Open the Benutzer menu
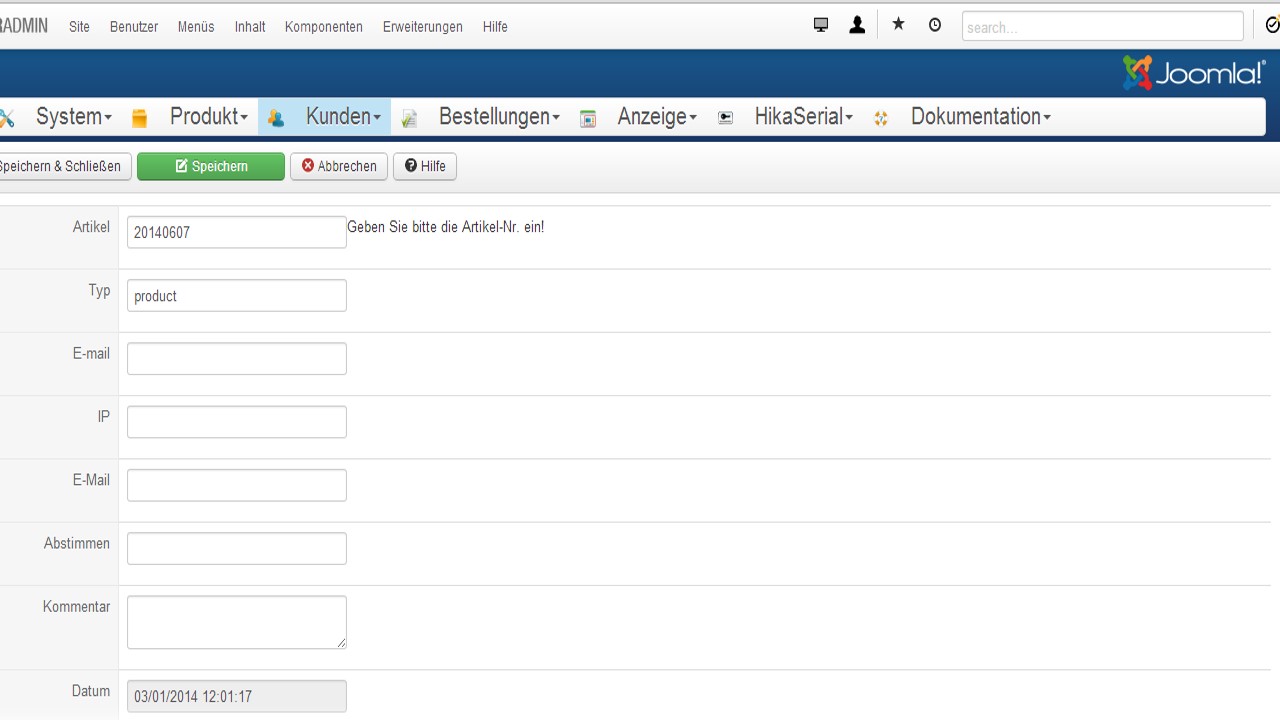 (134, 27)
